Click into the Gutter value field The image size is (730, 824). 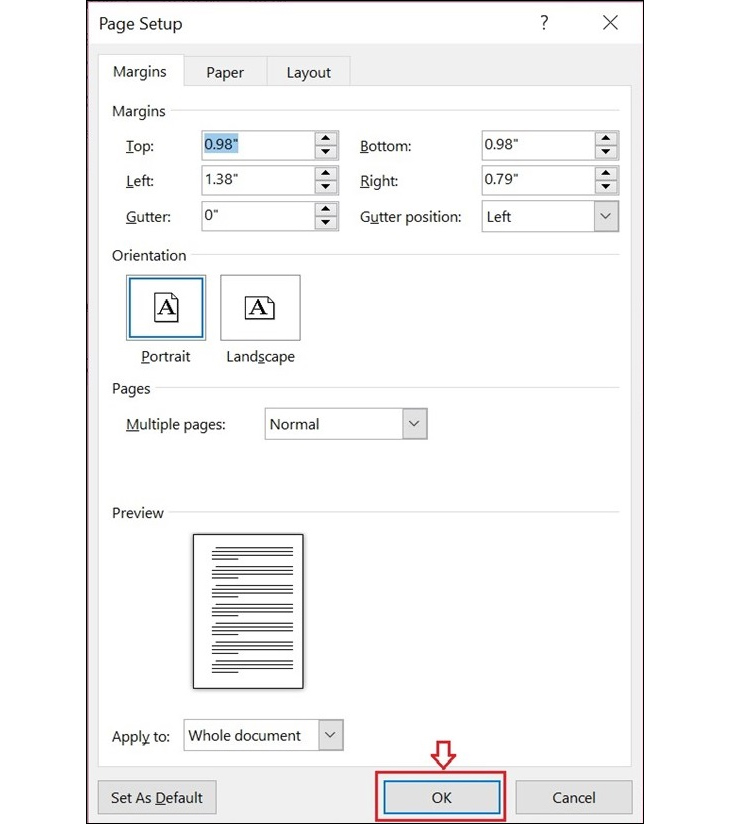259,215
